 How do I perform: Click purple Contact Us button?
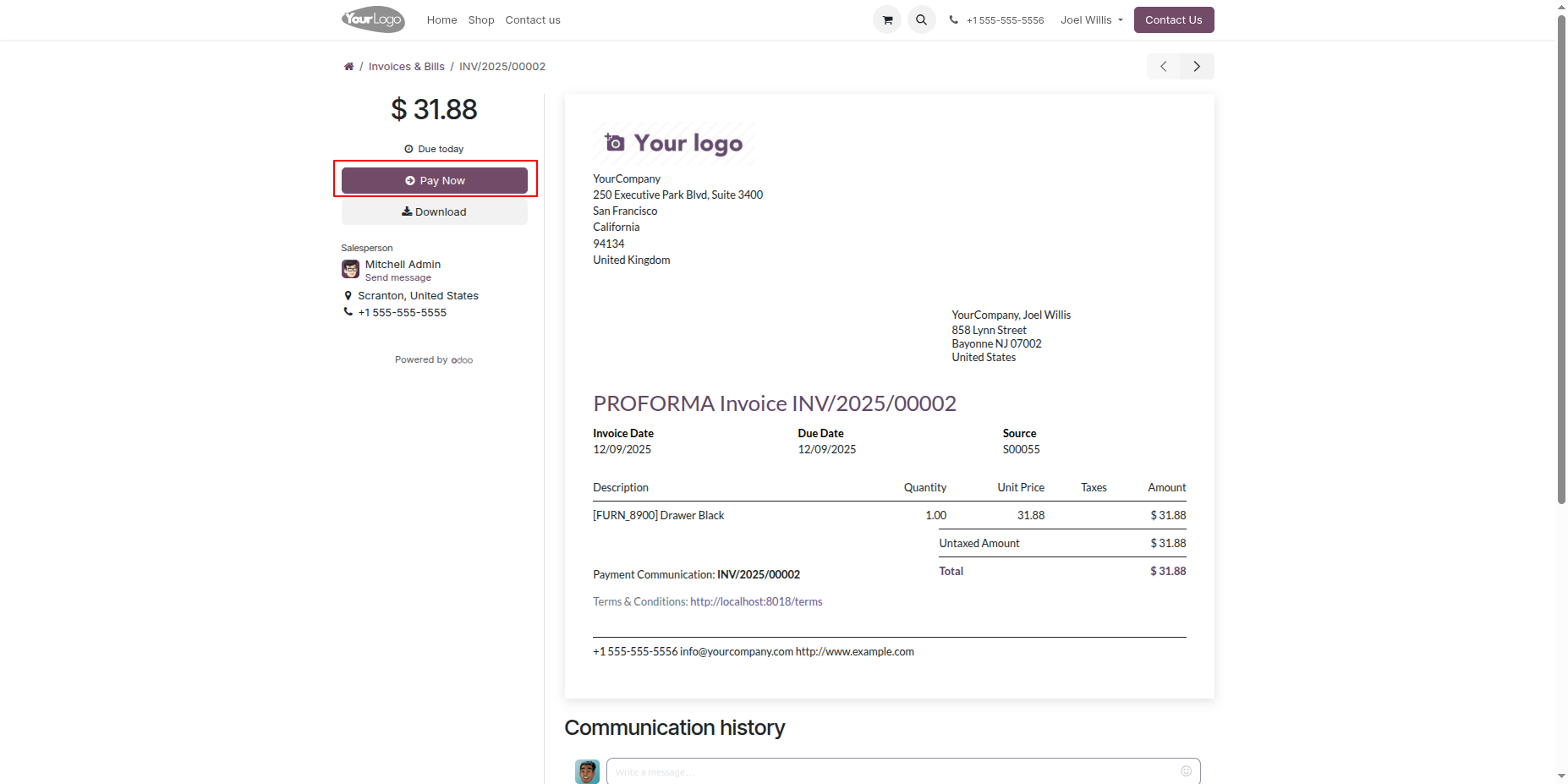1173,20
